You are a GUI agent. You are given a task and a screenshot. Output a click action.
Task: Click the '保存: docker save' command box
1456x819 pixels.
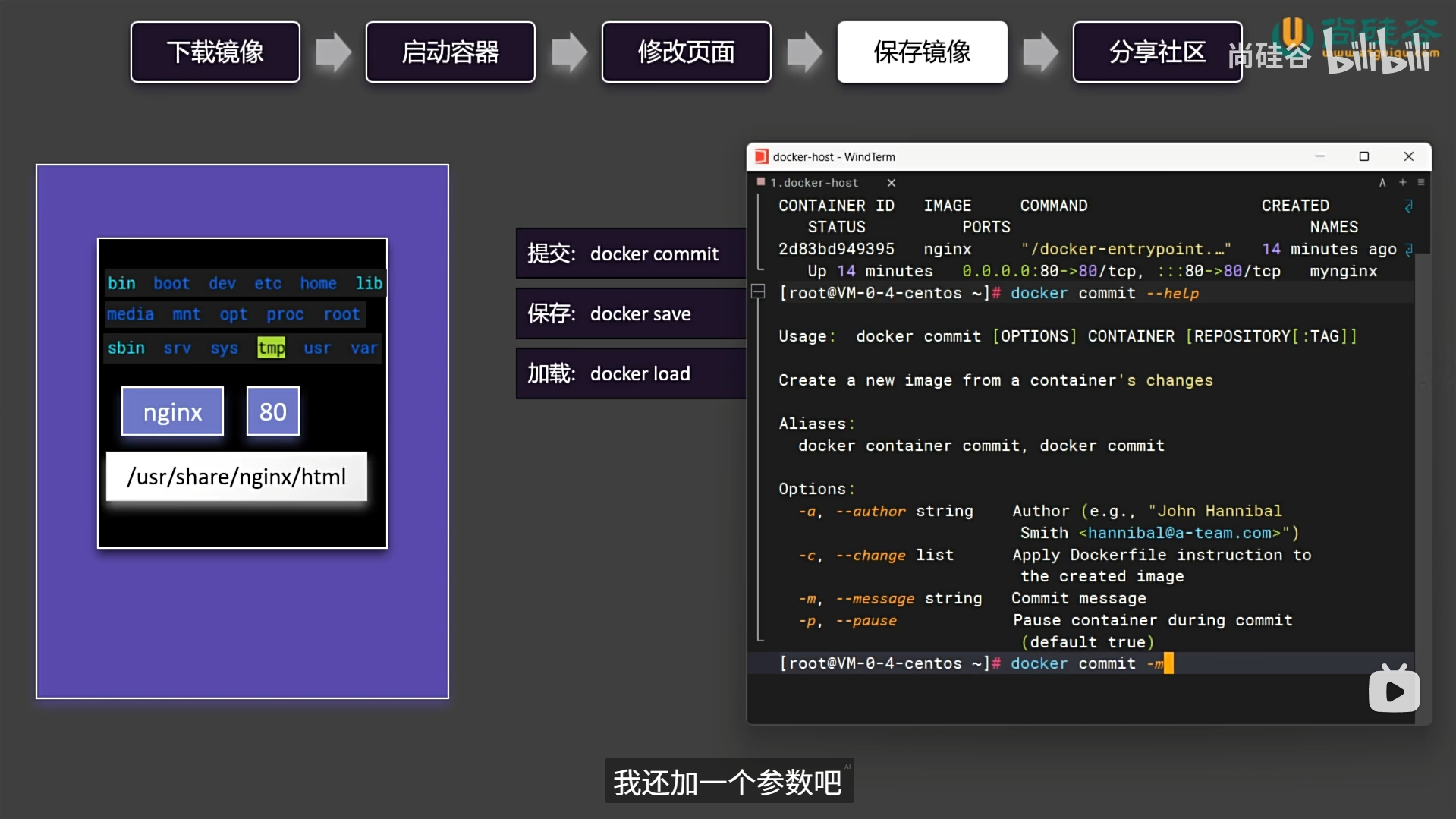point(631,313)
